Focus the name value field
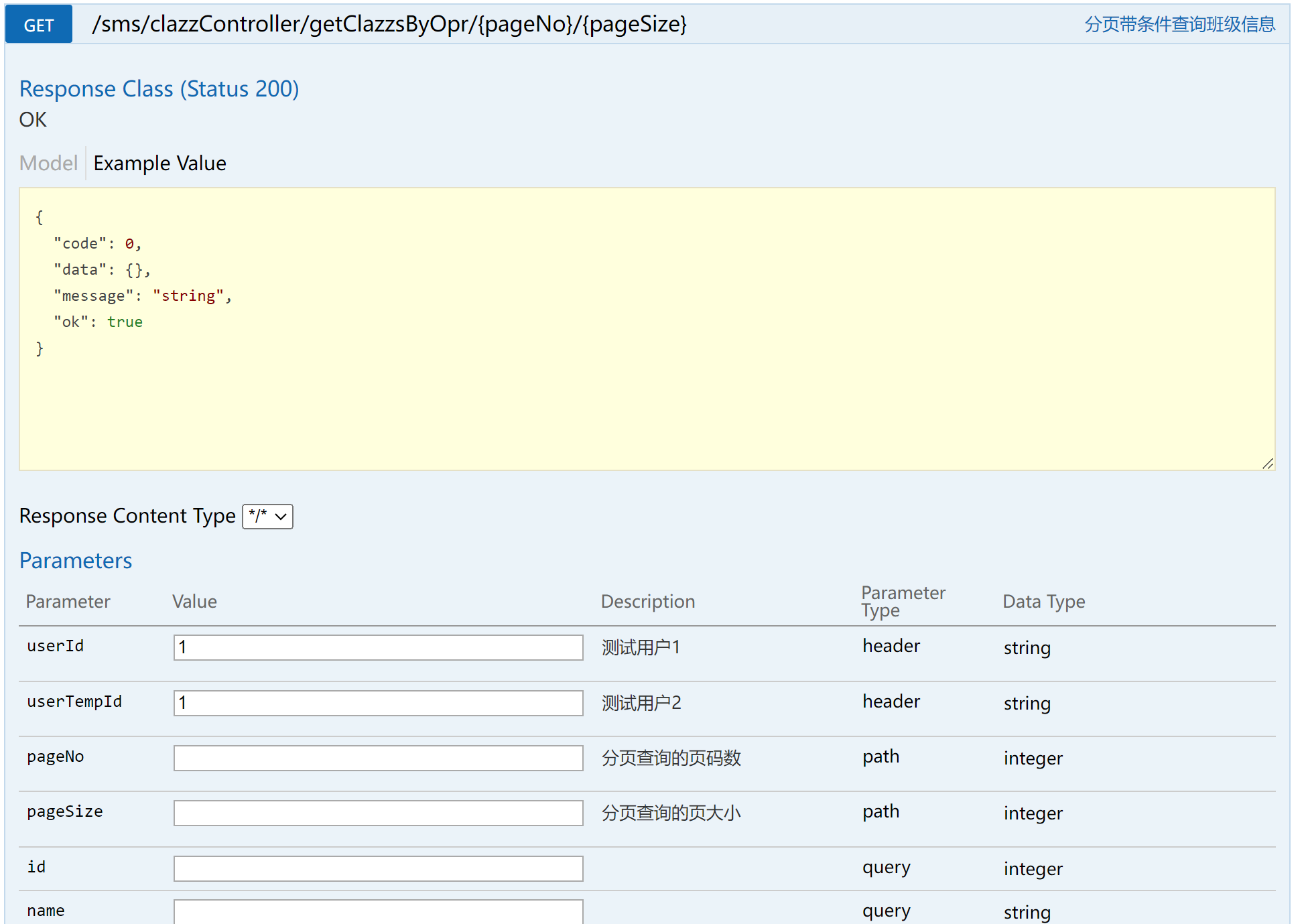Screen dimensions: 1306x924 point(378,912)
